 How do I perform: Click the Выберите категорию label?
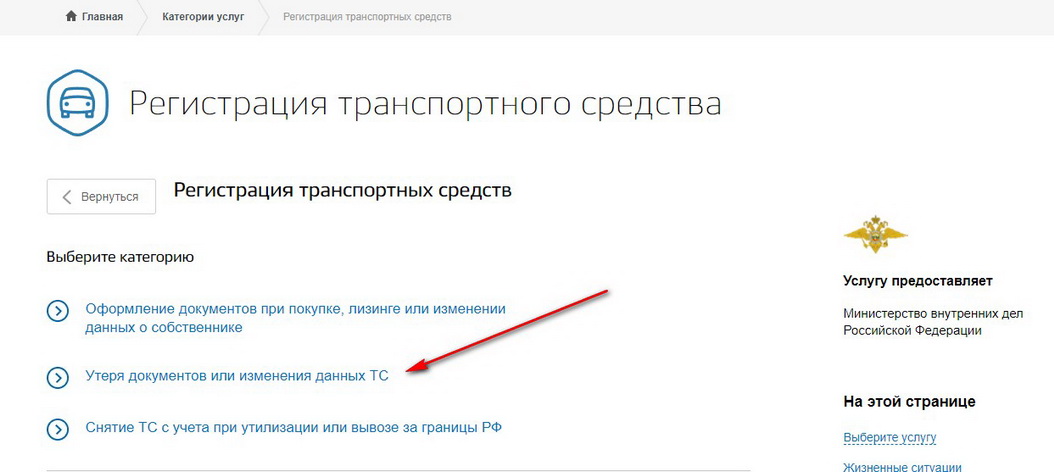(120, 257)
